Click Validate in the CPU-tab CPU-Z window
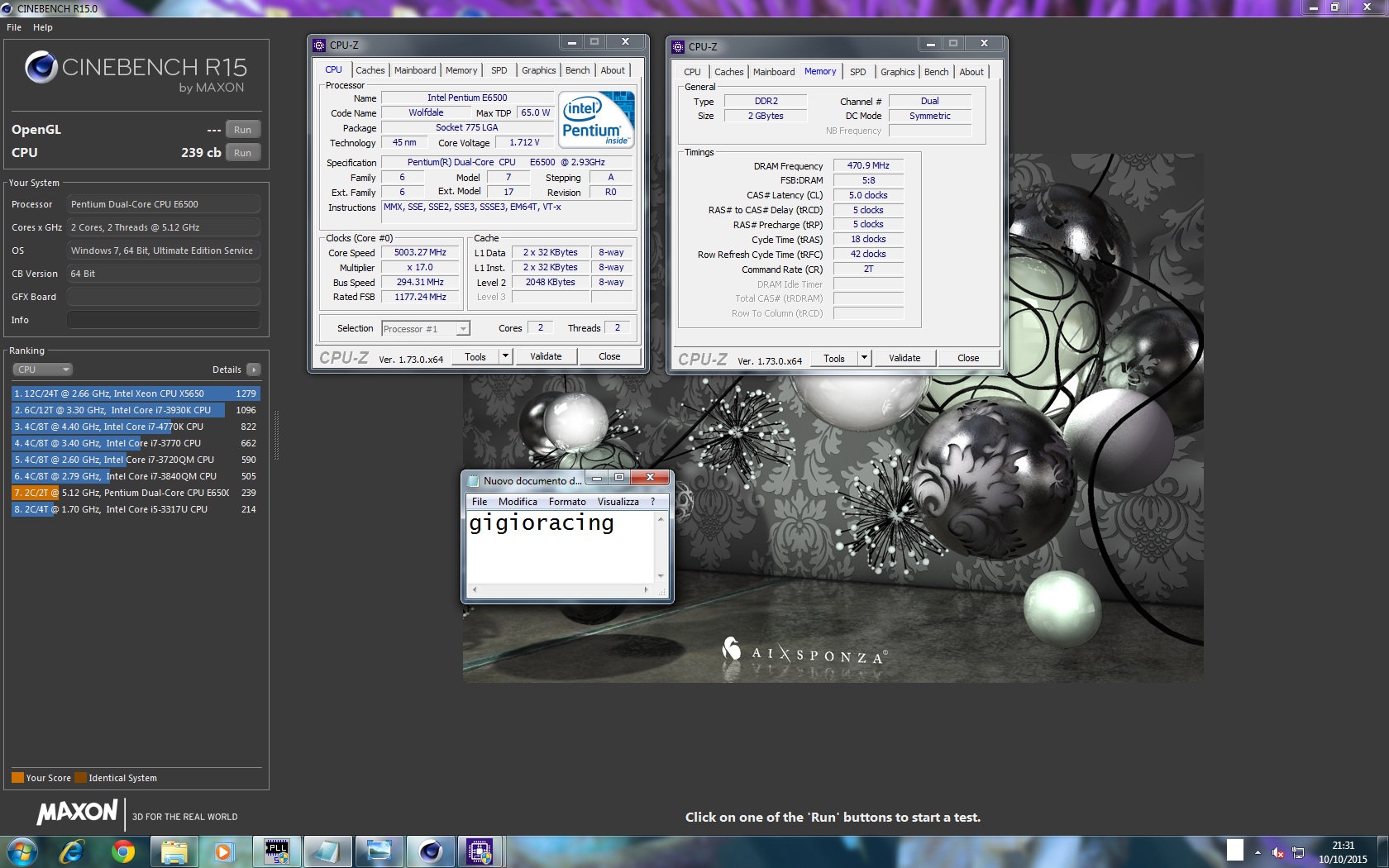Screen dimensions: 1389x868 (x=546, y=356)
